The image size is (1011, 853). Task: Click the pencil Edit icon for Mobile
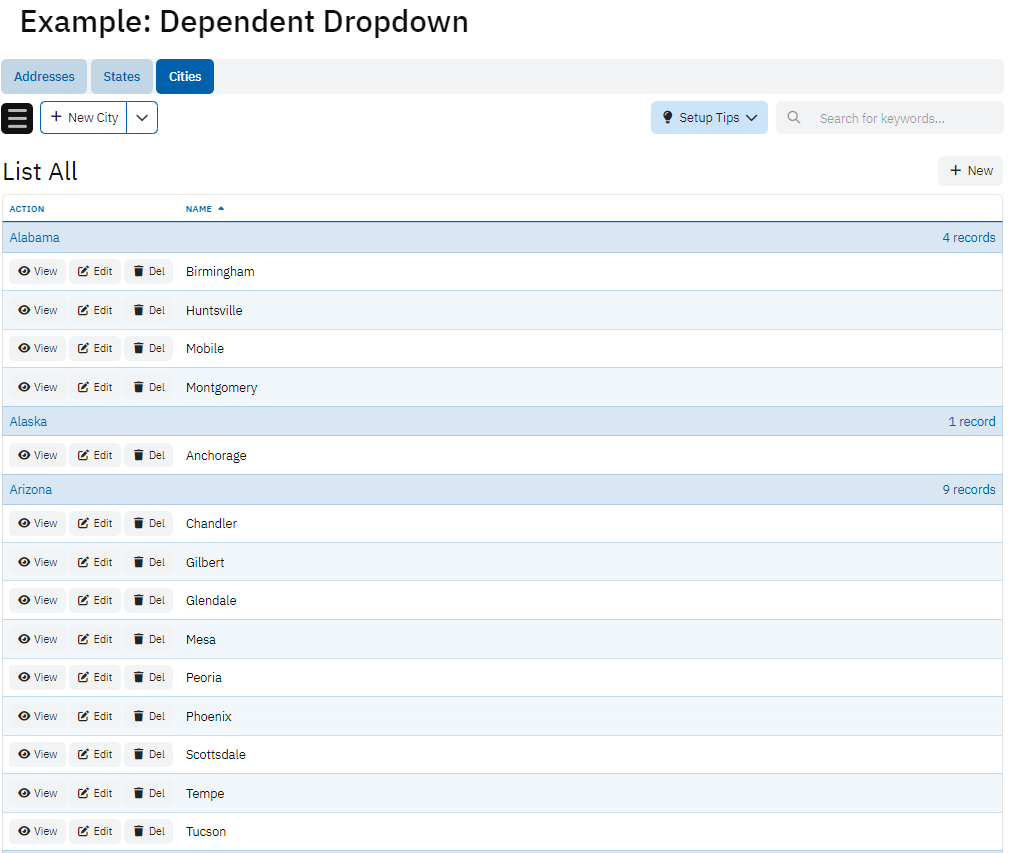pos(84,349)
